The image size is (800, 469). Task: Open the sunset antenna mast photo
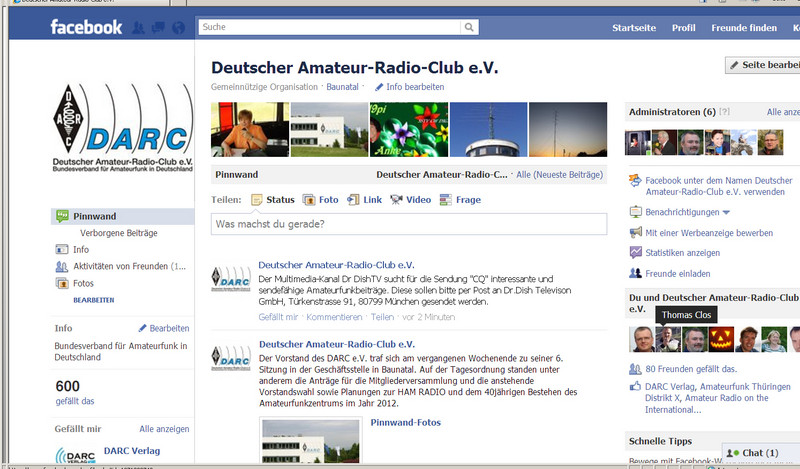point(568,130)
